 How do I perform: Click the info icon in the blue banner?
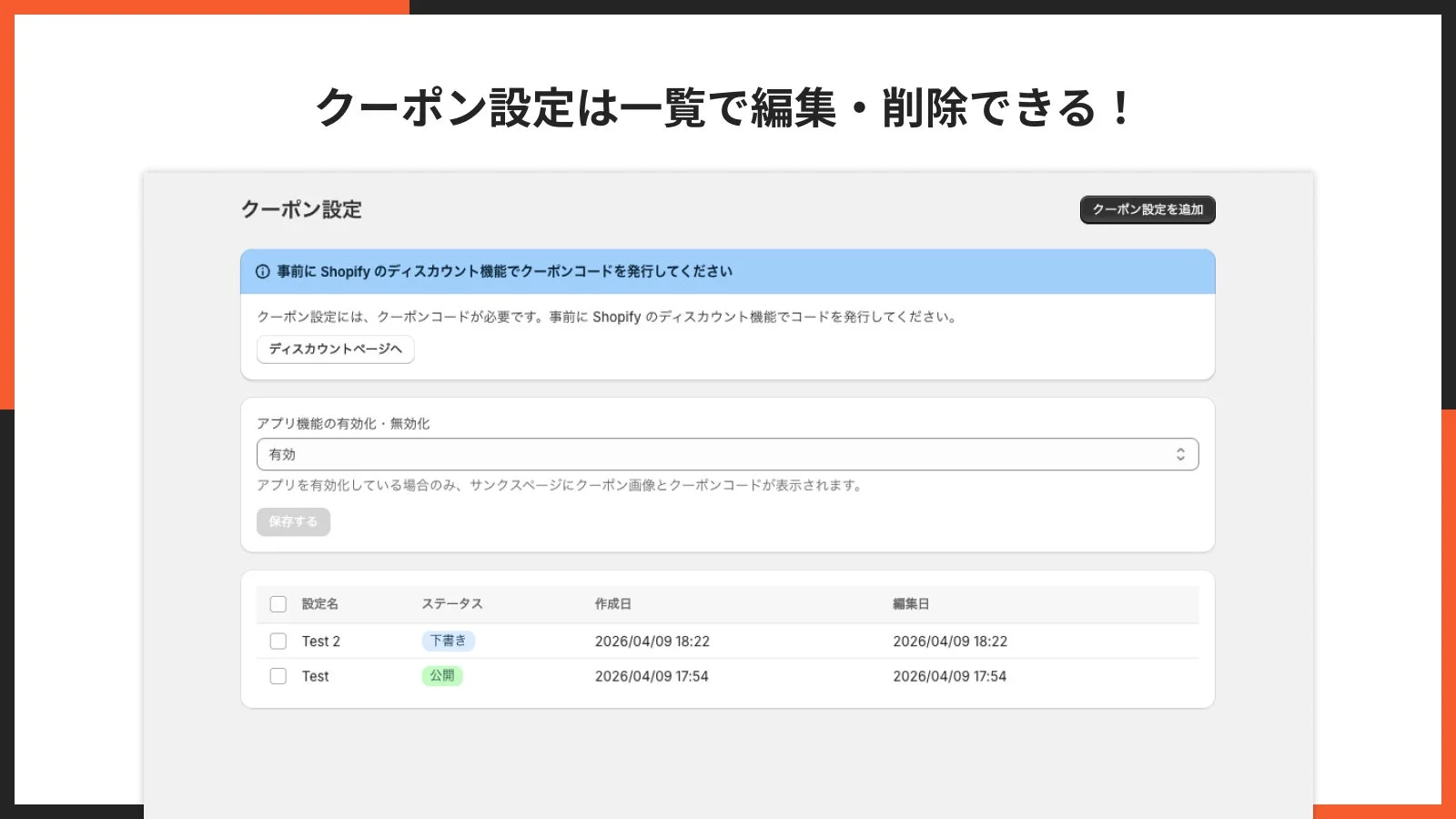[263, 271]
